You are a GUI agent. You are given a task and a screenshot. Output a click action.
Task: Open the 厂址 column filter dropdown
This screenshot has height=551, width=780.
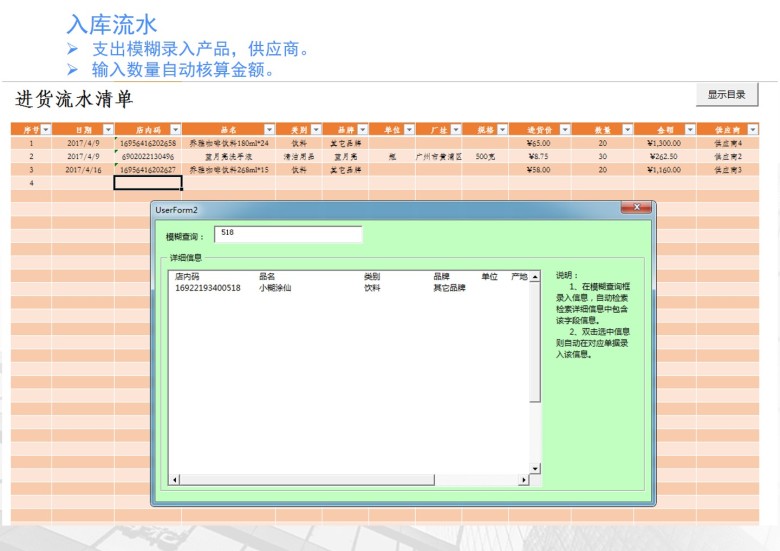pos(456,130)
